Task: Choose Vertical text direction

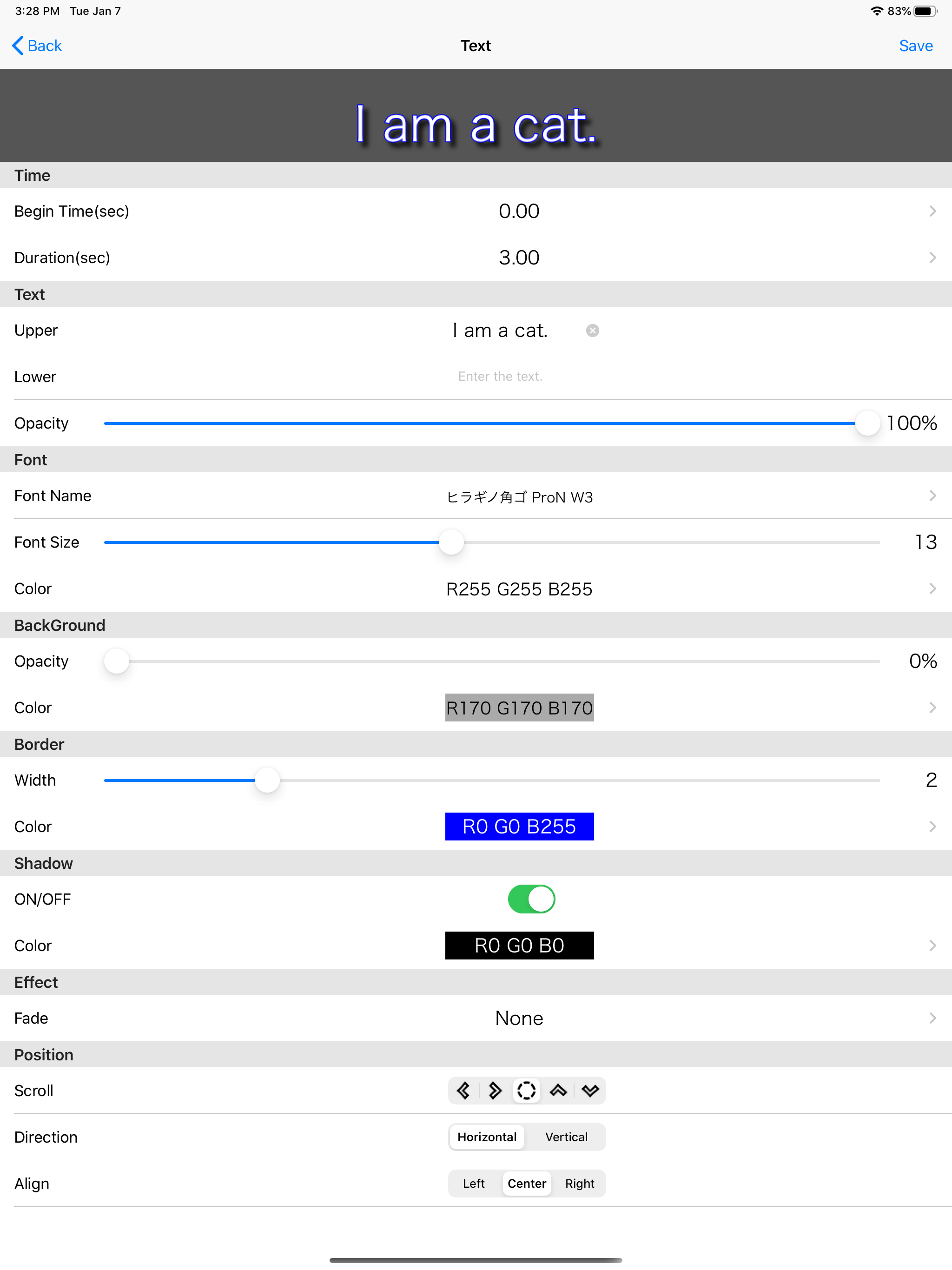Action: click(566, 1137)
